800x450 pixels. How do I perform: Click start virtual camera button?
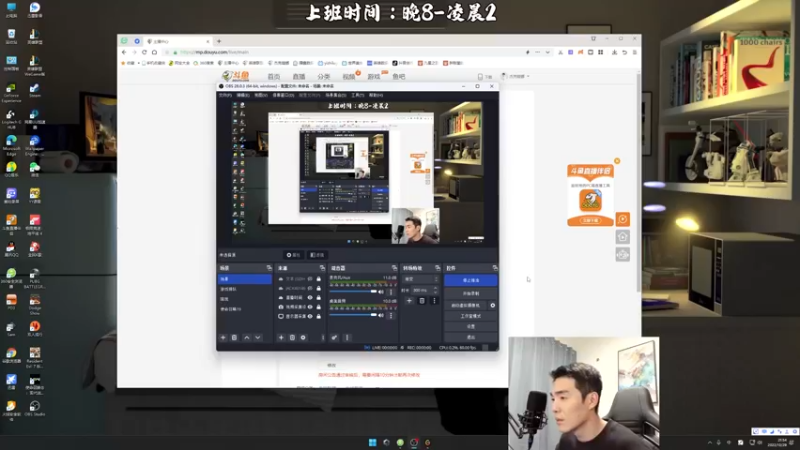point(466,306)
